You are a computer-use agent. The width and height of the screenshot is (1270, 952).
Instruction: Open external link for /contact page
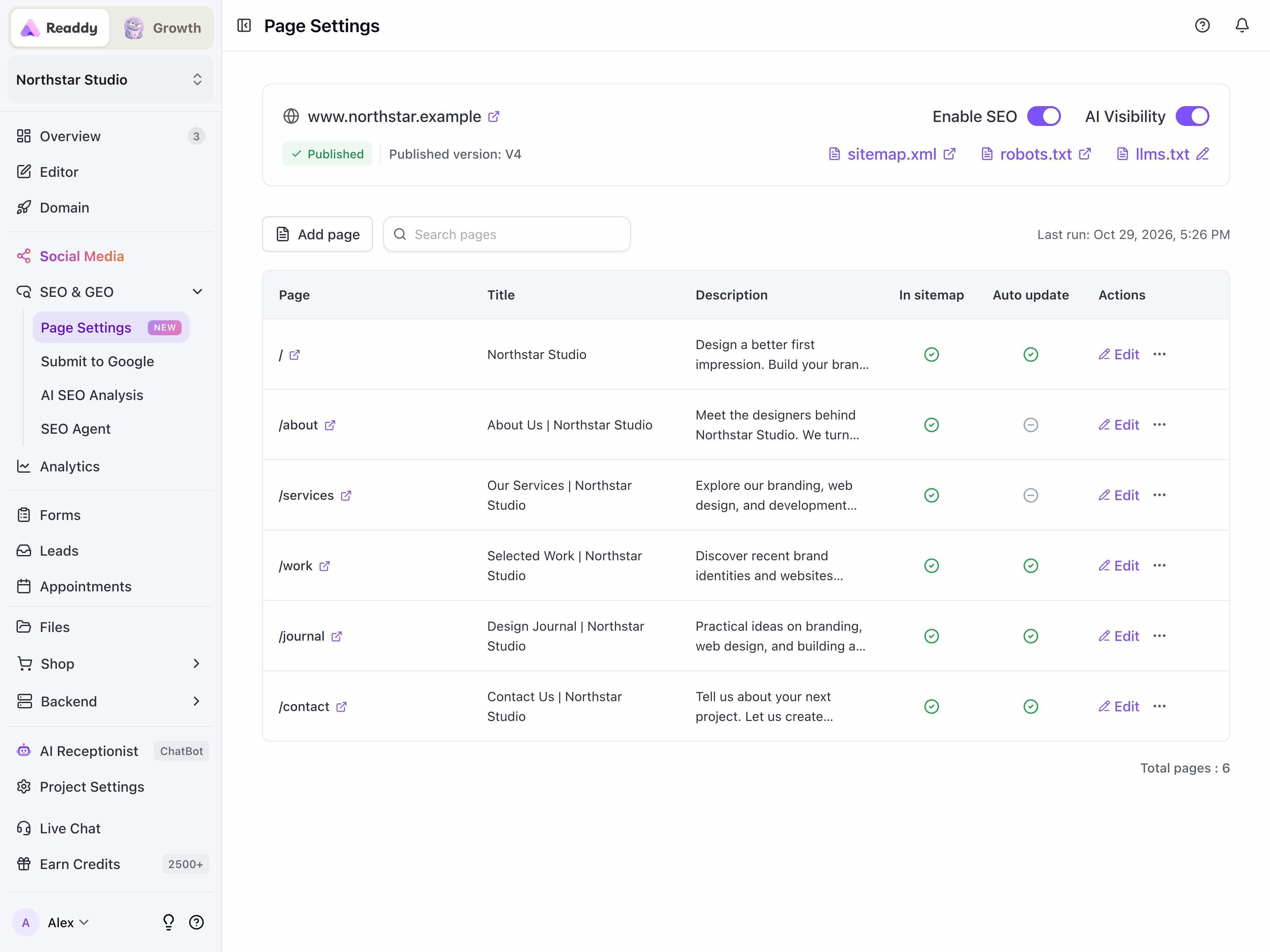[342, 707]
